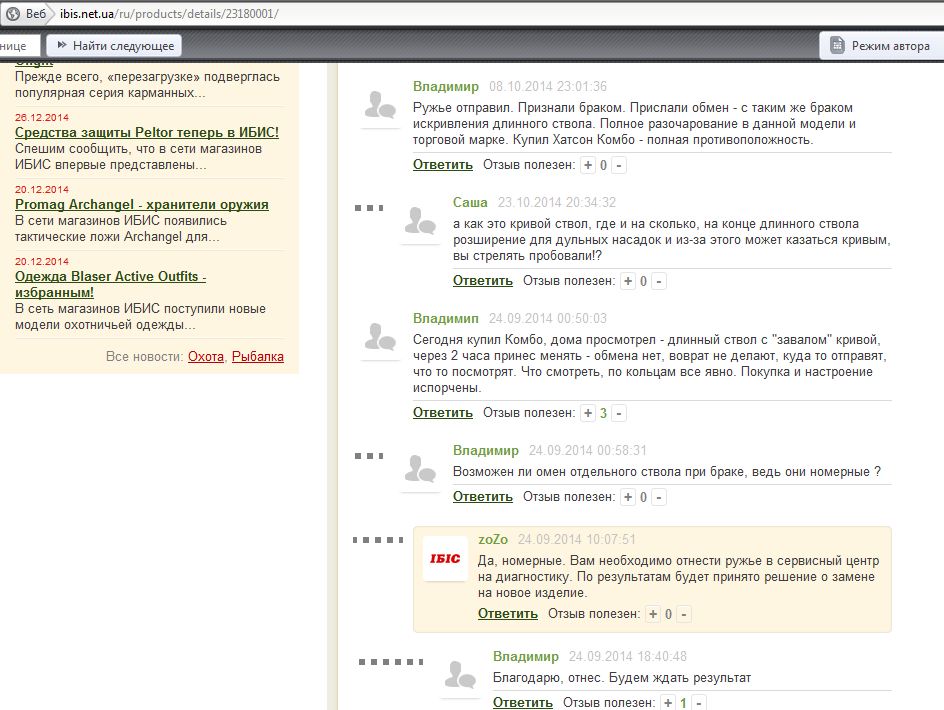944x710 pixels.
Task: Upvote Владимир's 00:58:31 question about barrel exchange
Action: [x=628, y=498]
